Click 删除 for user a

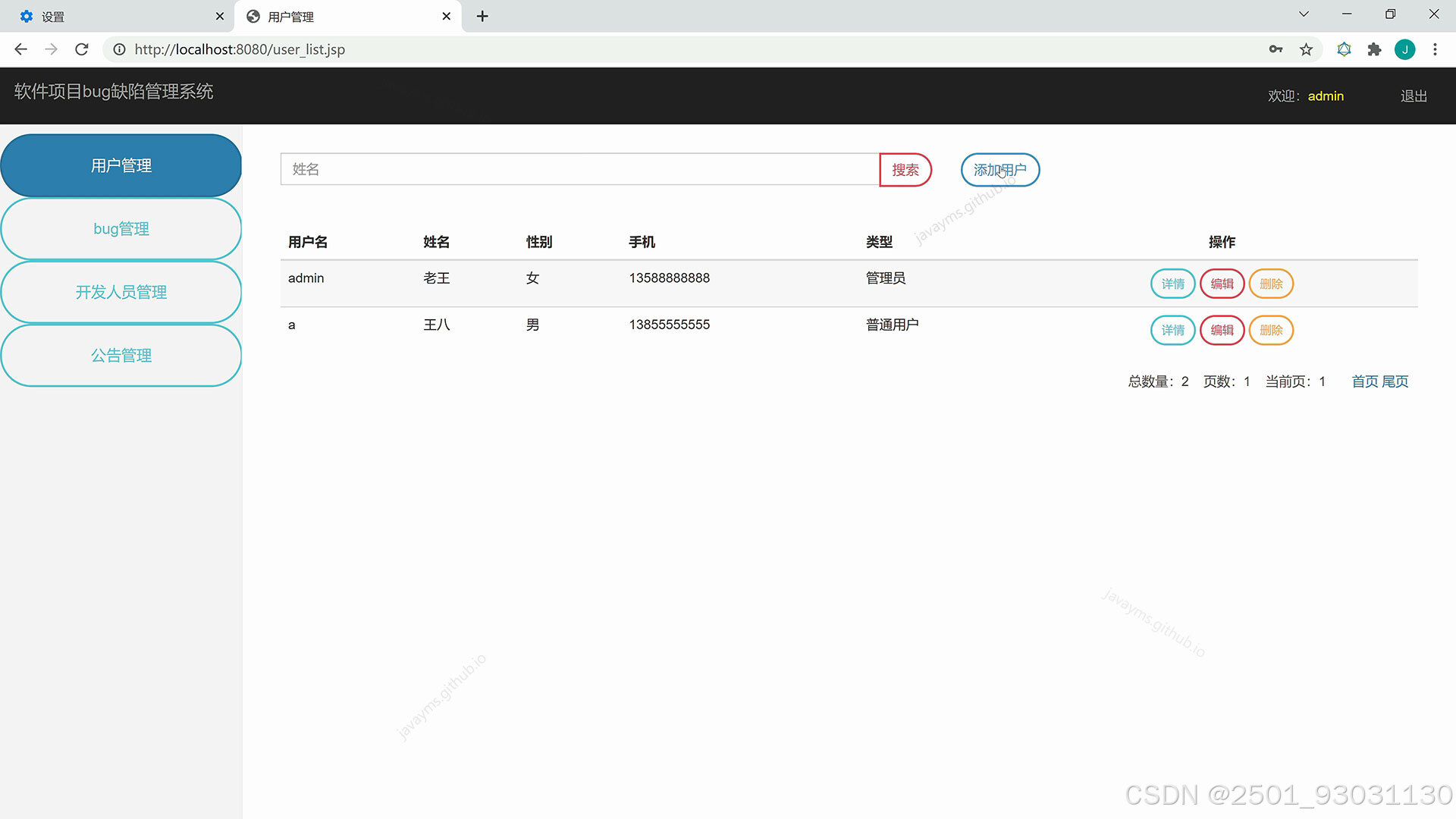click(1271, 330)
